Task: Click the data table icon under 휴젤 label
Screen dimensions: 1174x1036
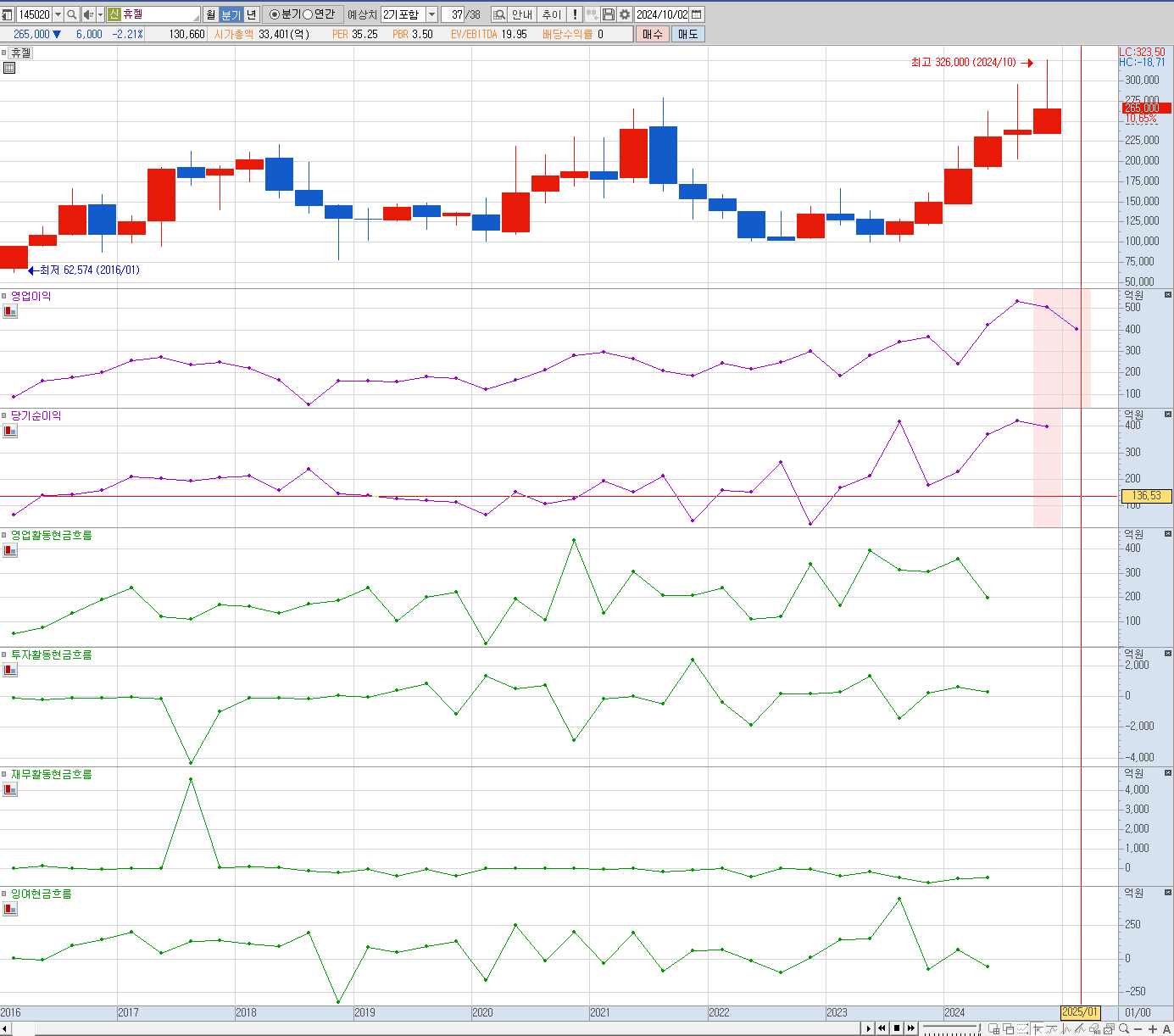Action: pos(9,68)
